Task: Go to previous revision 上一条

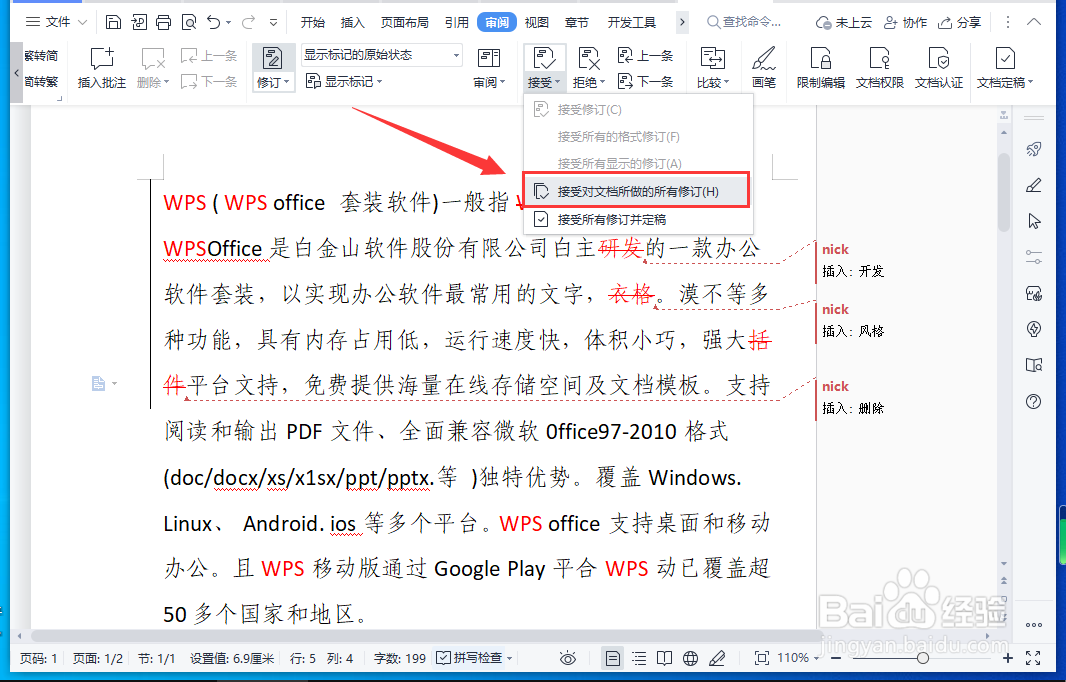Action: point(645,55)
